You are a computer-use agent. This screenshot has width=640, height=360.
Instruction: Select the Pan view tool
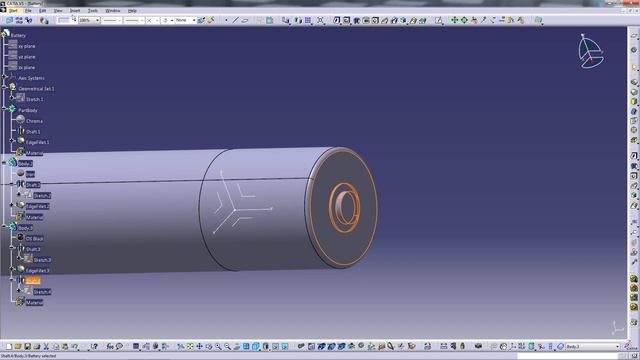point(199,347)
